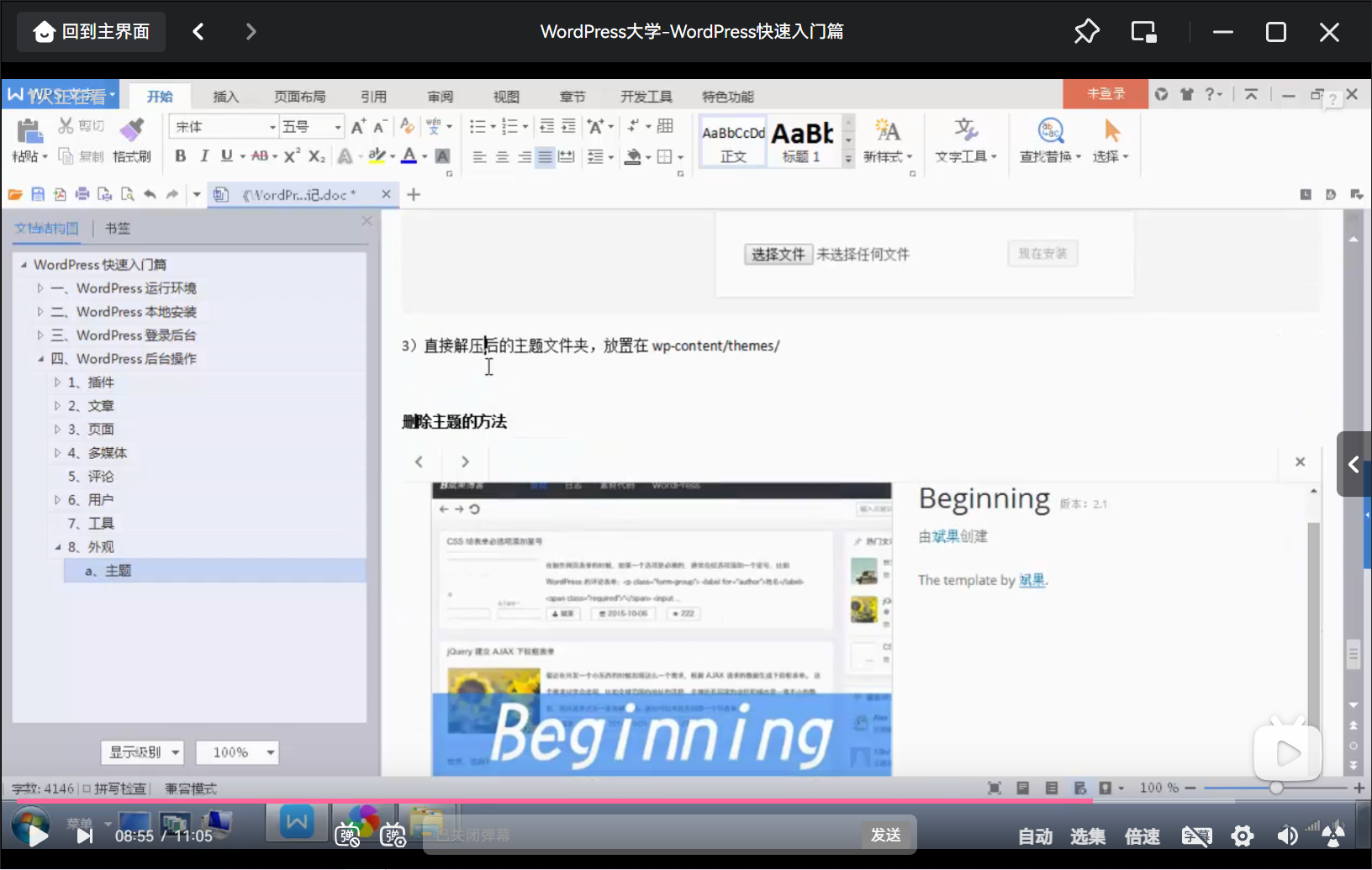This screenshot has height=870, width=1372.
Task: Click the new document tab plus button
Action: pos(414,194)
